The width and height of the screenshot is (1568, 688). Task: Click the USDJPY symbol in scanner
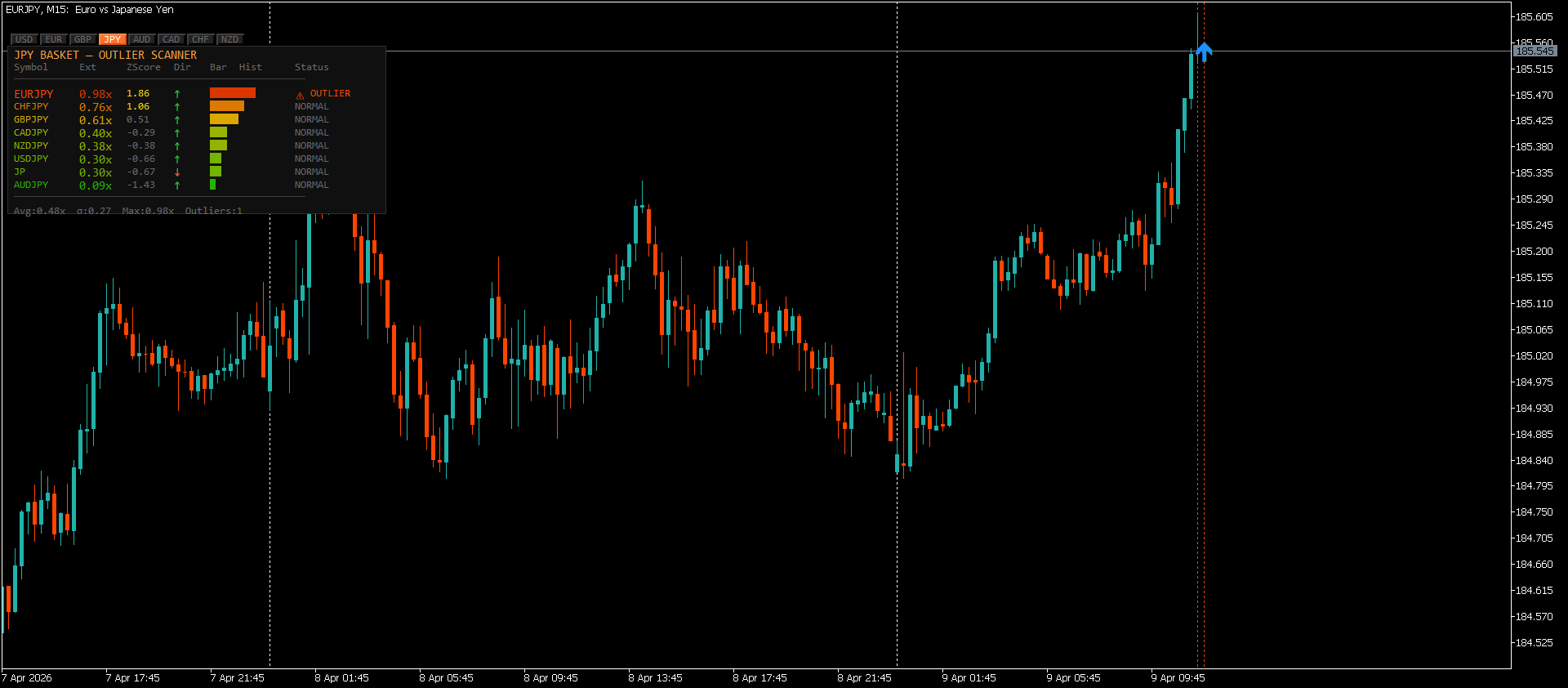(31, 159)
